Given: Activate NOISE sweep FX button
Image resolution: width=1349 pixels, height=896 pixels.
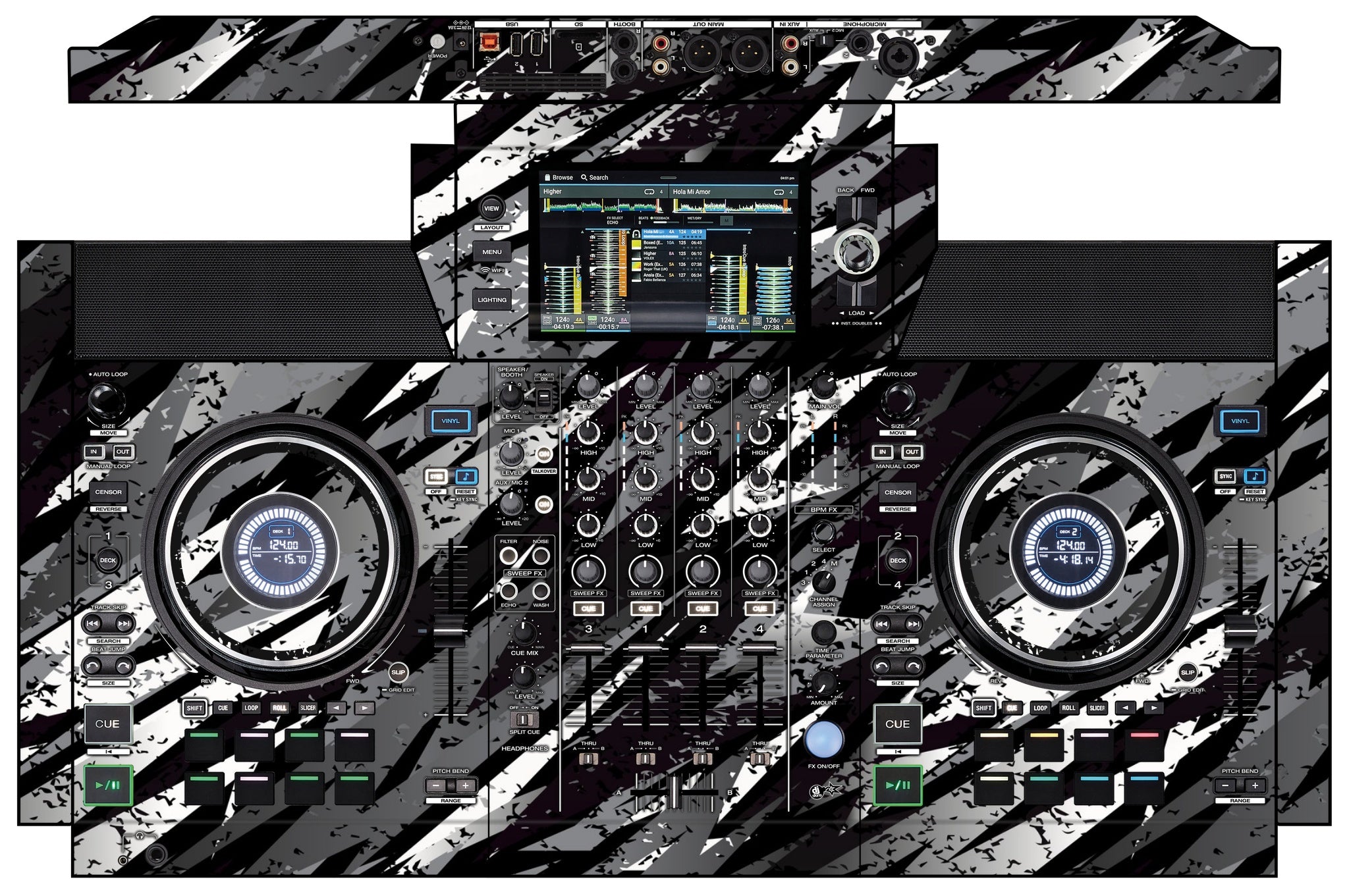Looking at the screenshot, I should pos(540,556).
